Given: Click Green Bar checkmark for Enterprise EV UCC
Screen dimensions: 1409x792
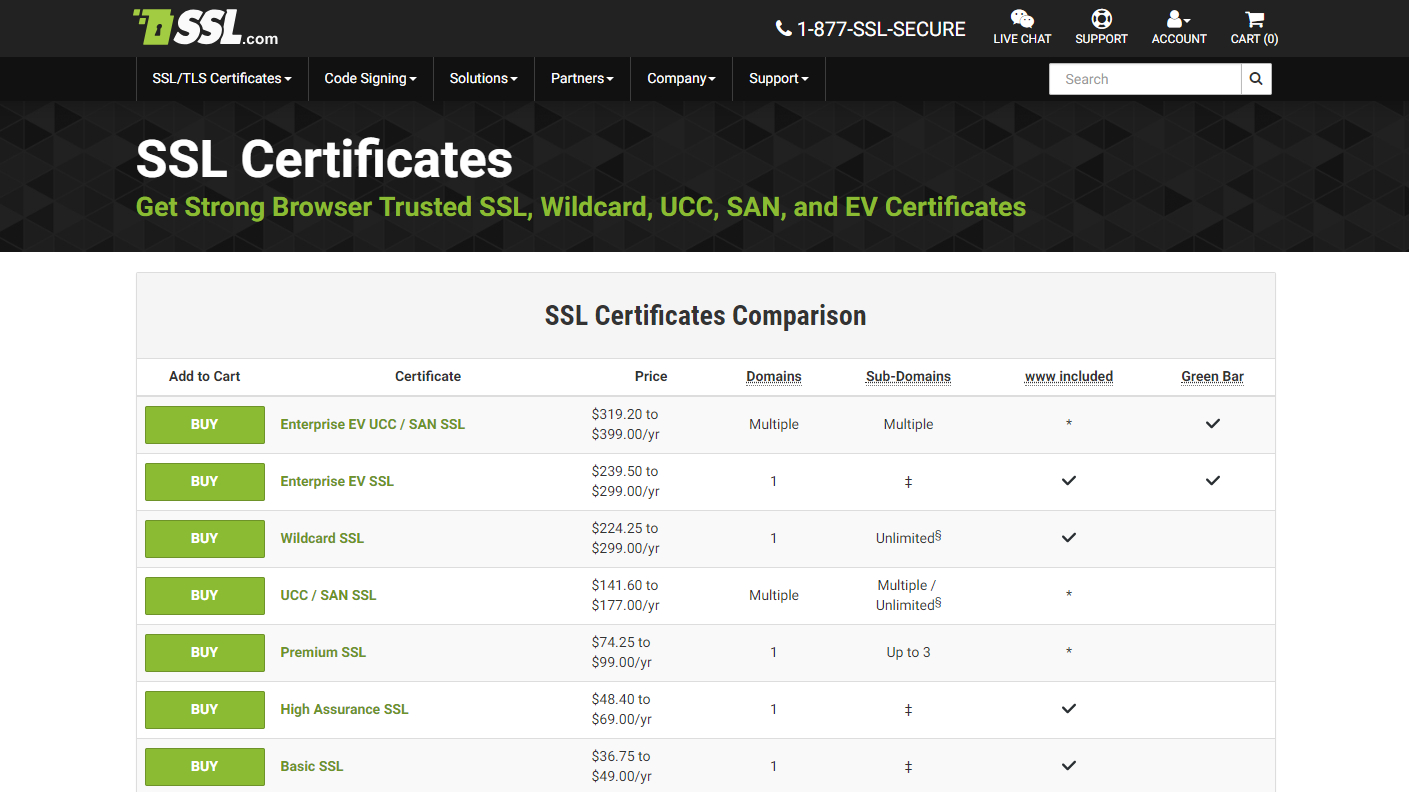Looking at the screenshot, I should coord(1213,424).
